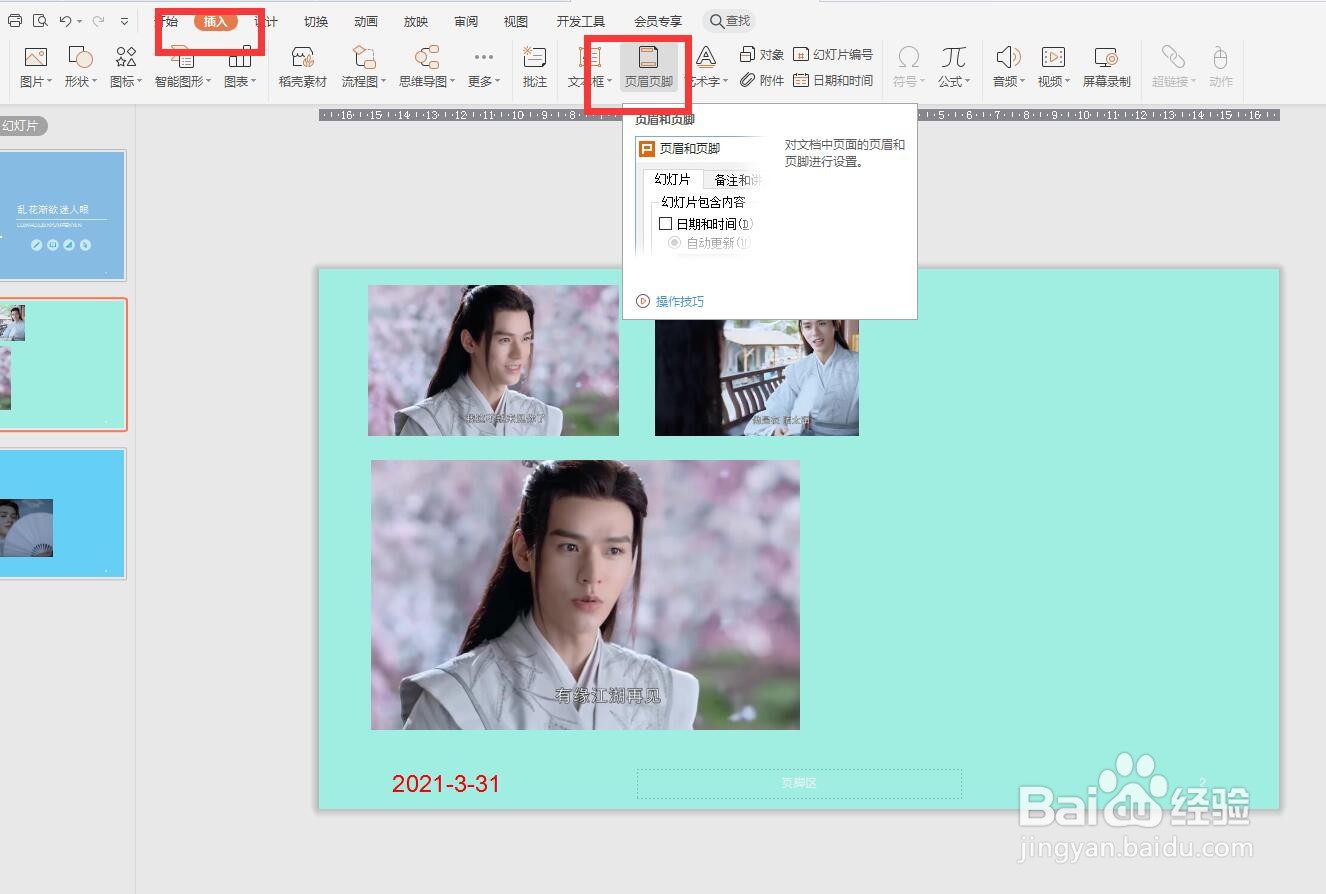Switch to the 动画 tab
This screenshot has width=1326, height=894.
366,21
